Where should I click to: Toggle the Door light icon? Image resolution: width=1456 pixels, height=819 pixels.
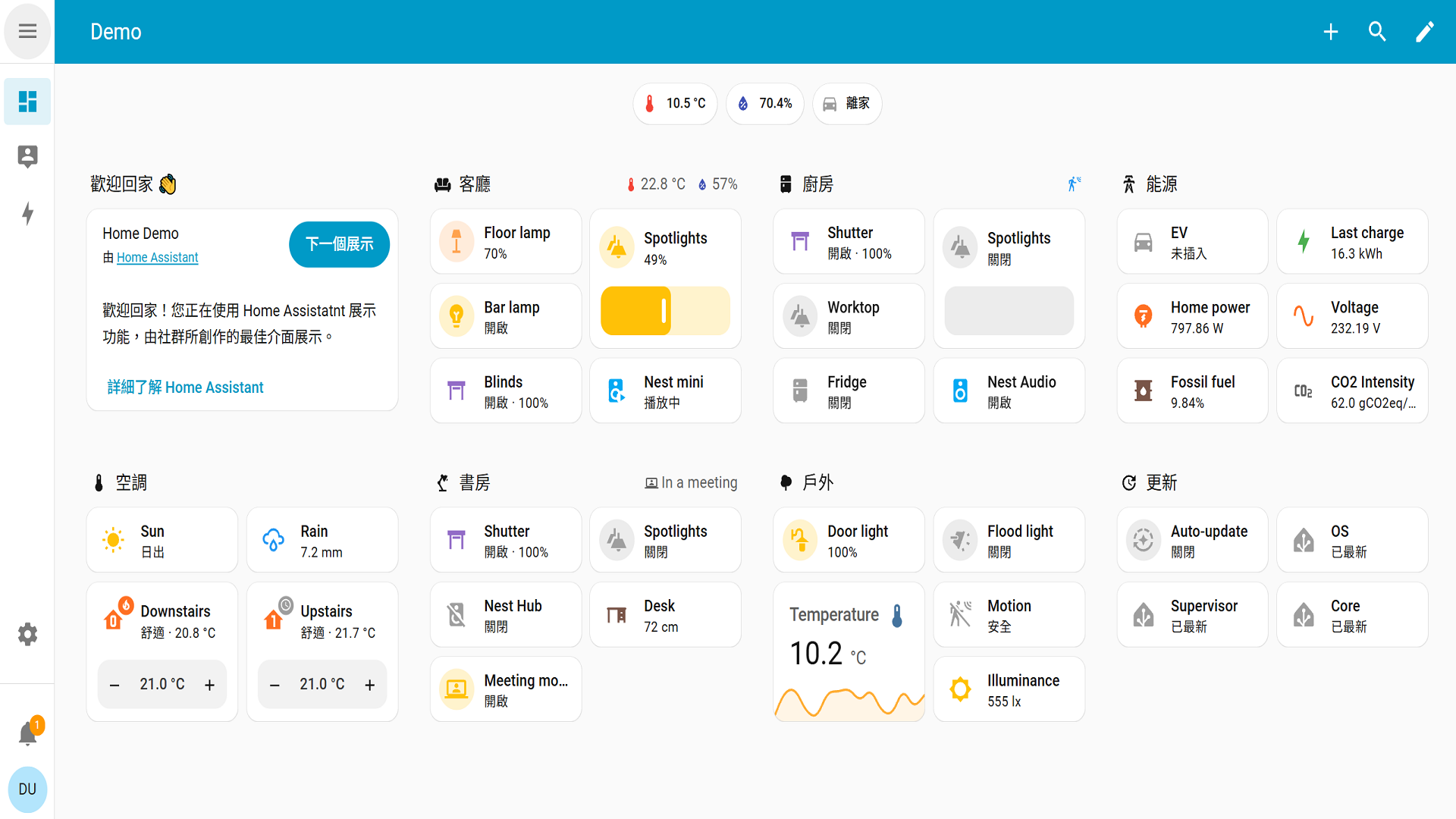tap(799, 540)
